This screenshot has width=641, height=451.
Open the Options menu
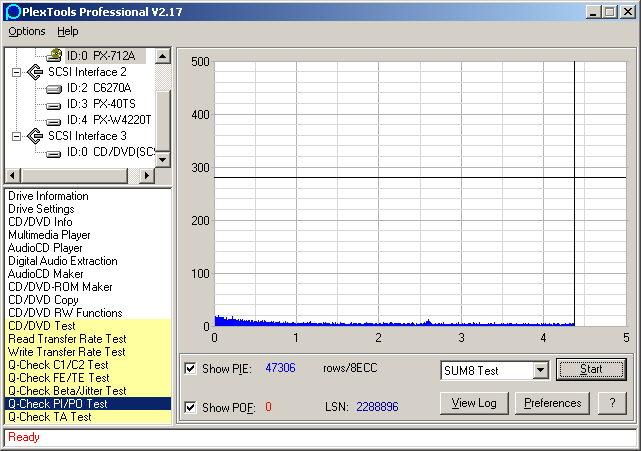point(27,31)
